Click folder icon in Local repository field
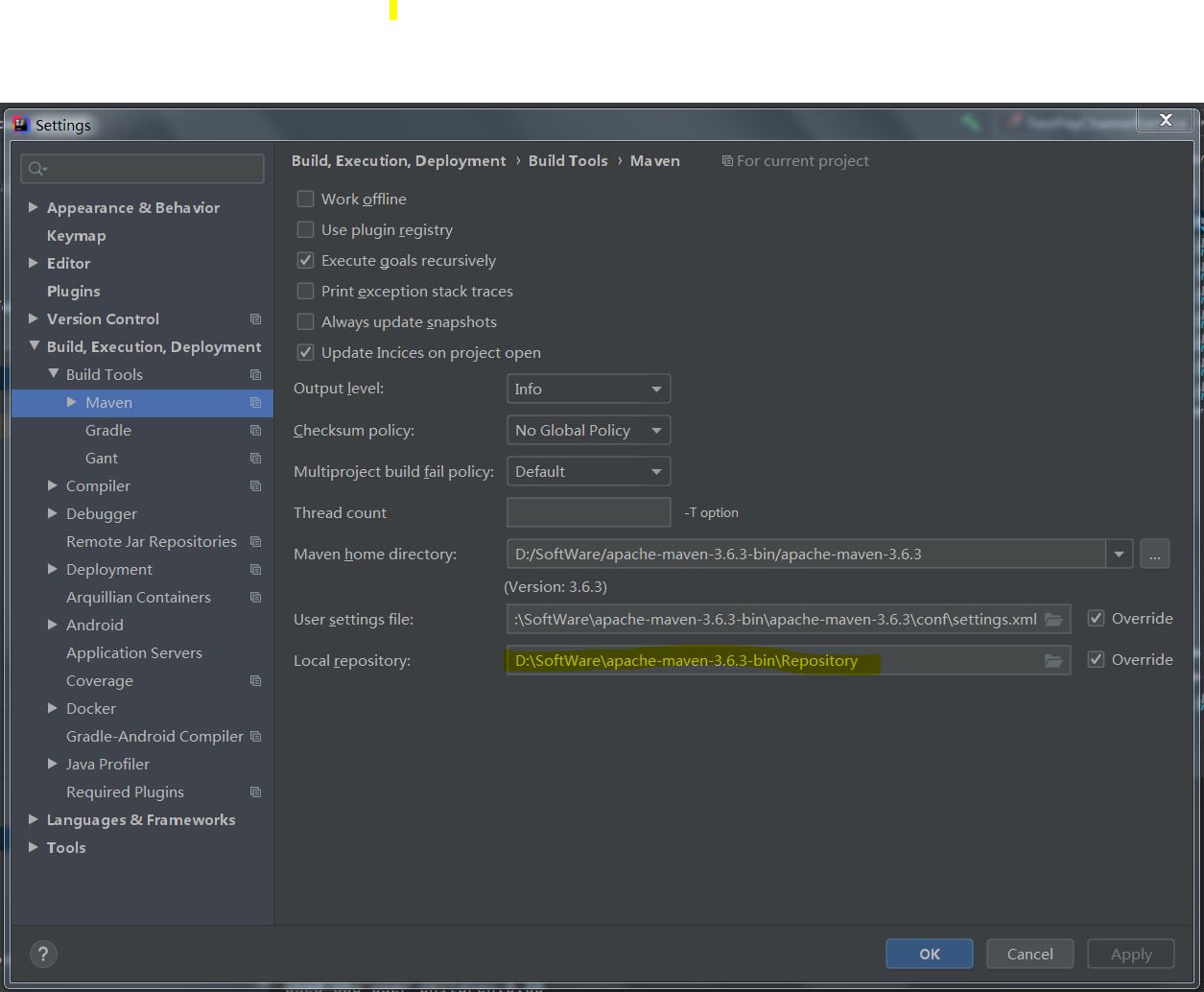This screenshot has width=1204, height=992. (1053, 661)
